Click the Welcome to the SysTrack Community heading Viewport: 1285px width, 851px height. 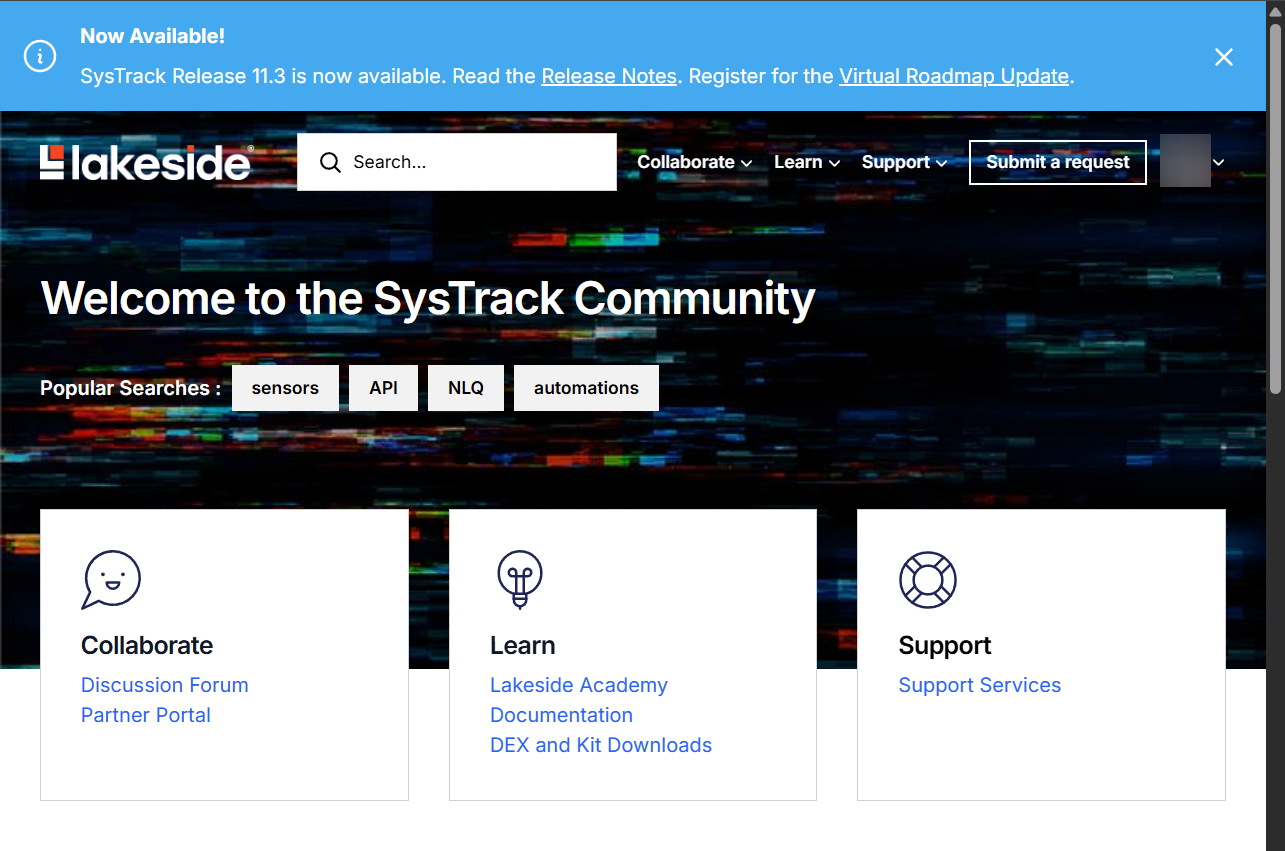pyautogui.click(x=428, y=298)
